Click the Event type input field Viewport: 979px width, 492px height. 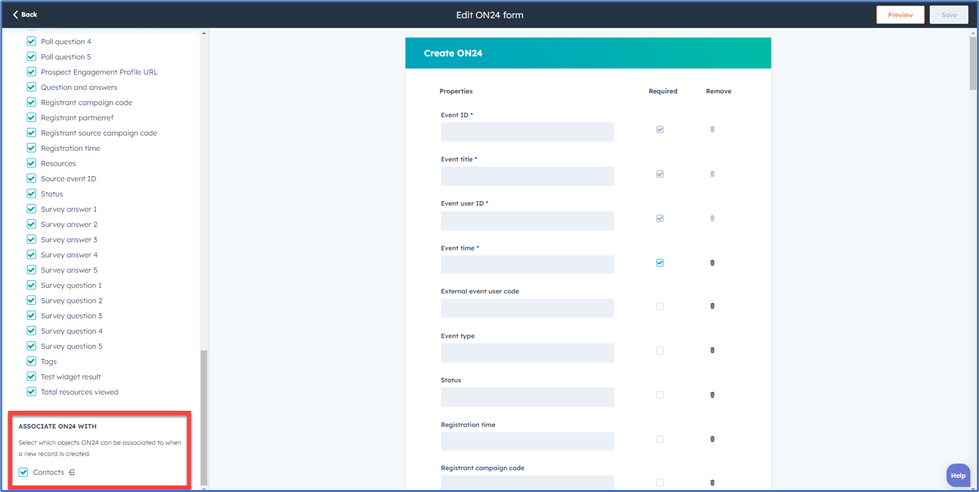tap(527, 353)
